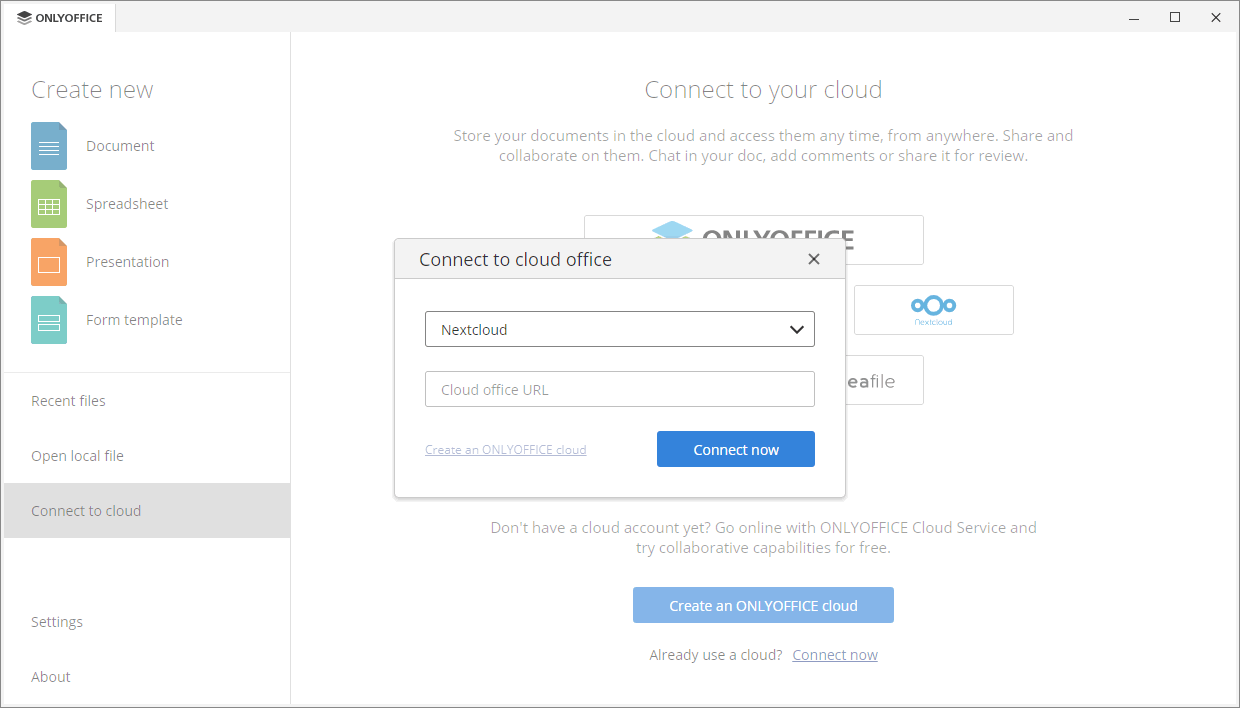
Task: Select the Seafile provider card
Action: click(x=884, y=380)
